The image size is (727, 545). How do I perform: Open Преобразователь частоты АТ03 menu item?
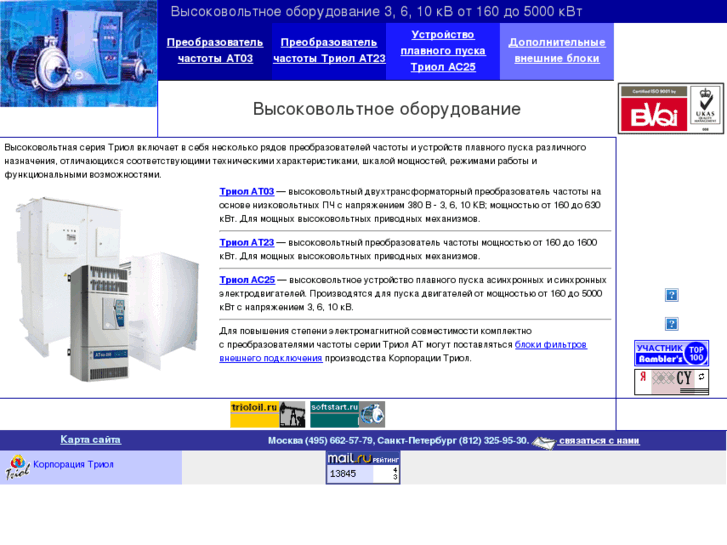[x=215, y=50]
